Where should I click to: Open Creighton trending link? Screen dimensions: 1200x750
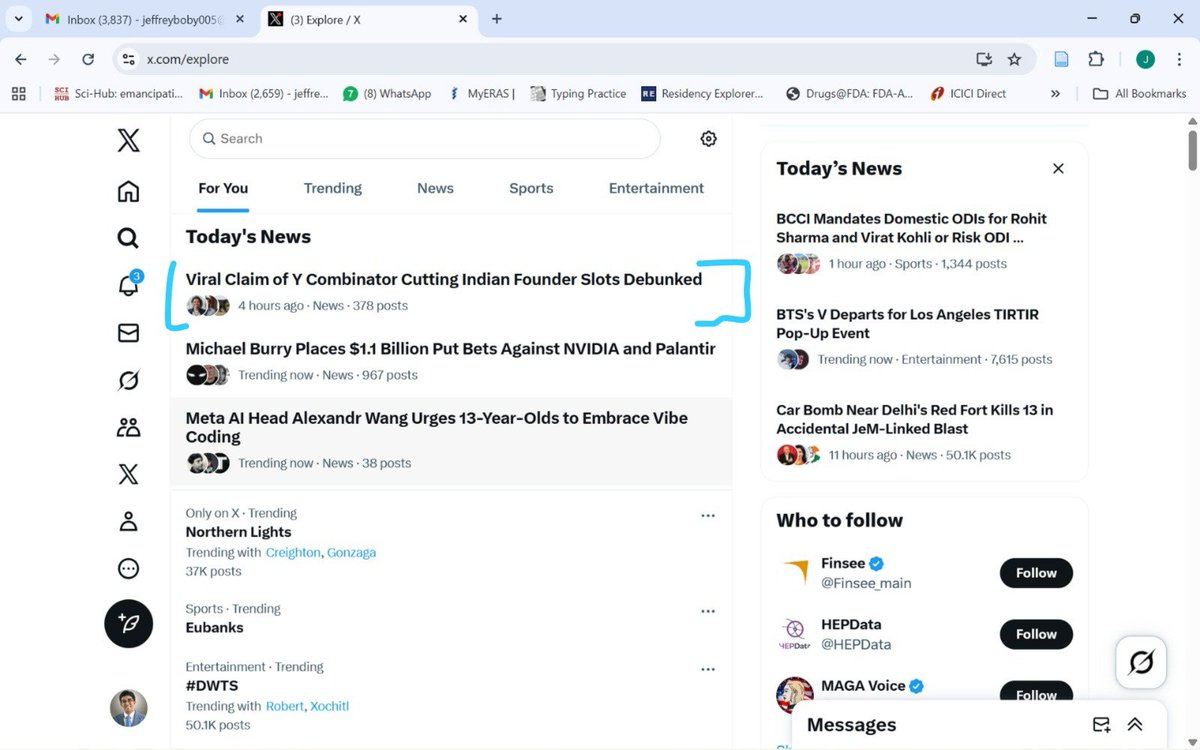click(293, 552)
